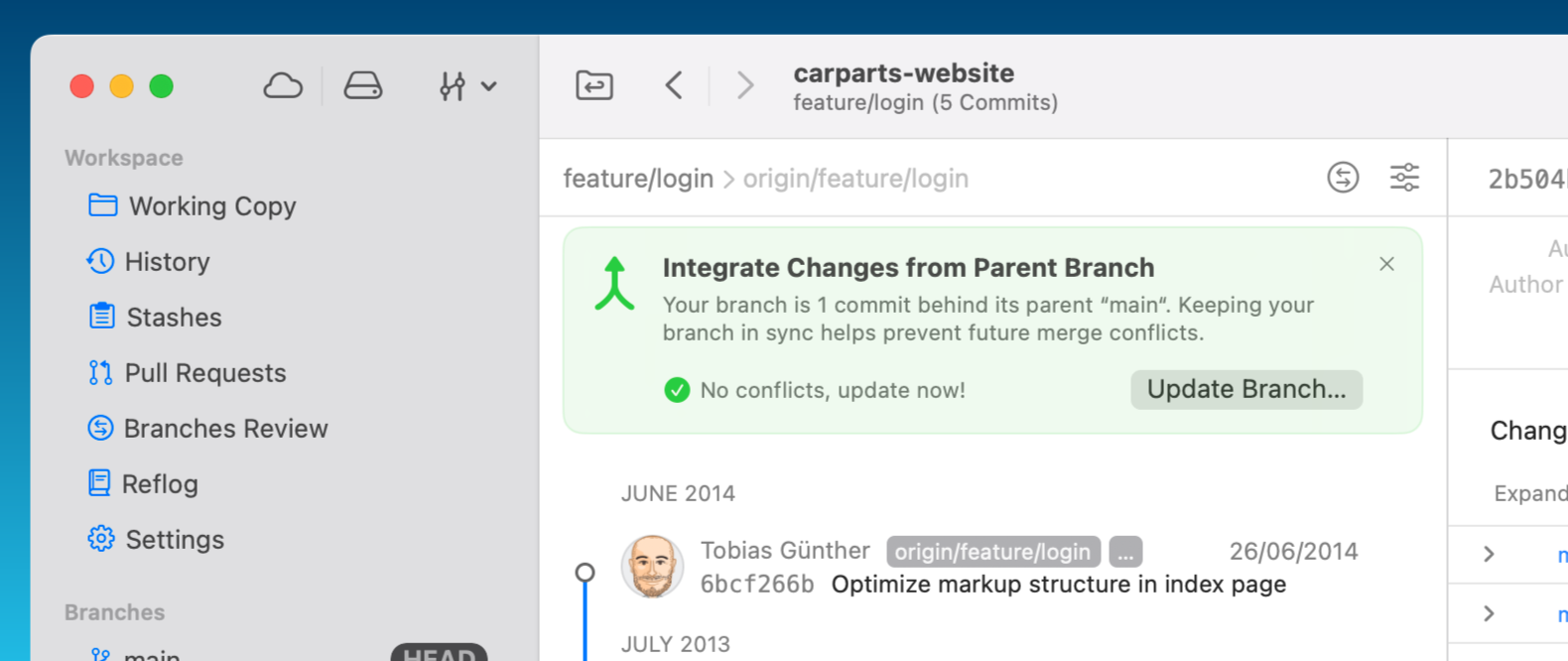Screen dimensions: 1568x661
Task: Open the view filter options icon
Action: 1404,178
